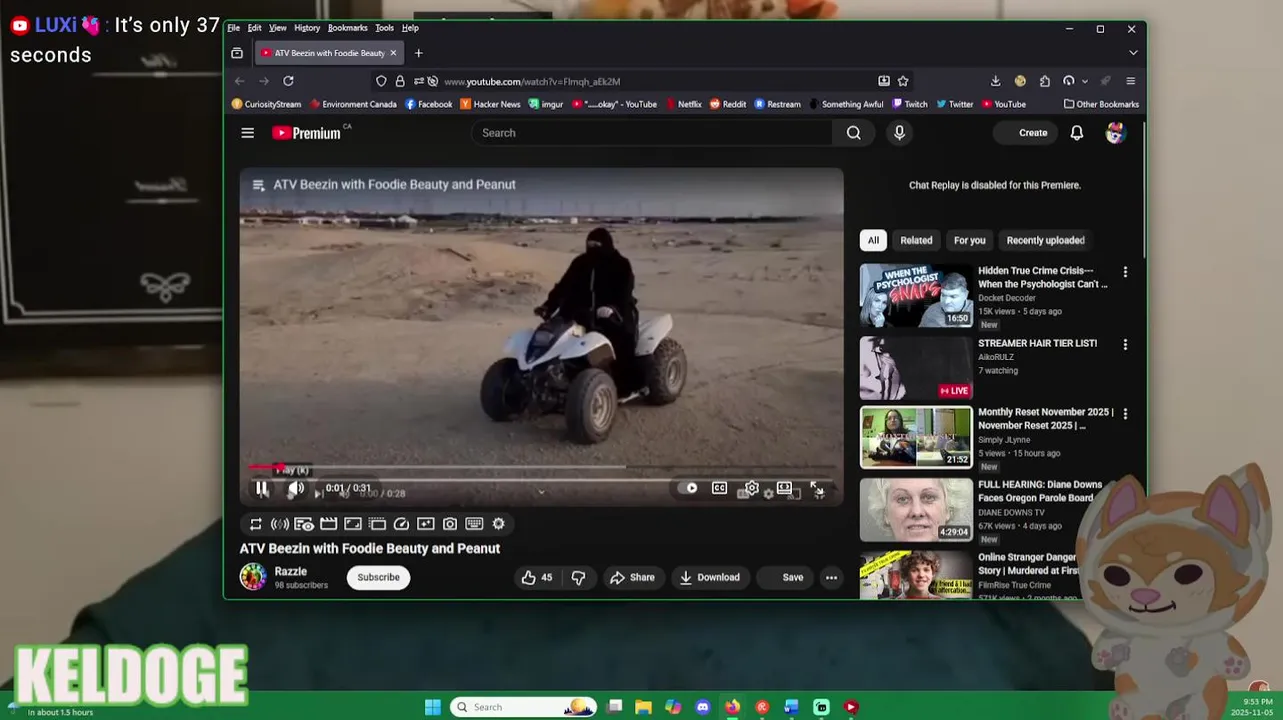This screenshot has width=1283, height=720.
Task: Open the Other Bookmarks folder
Action: click(1101, 104)
